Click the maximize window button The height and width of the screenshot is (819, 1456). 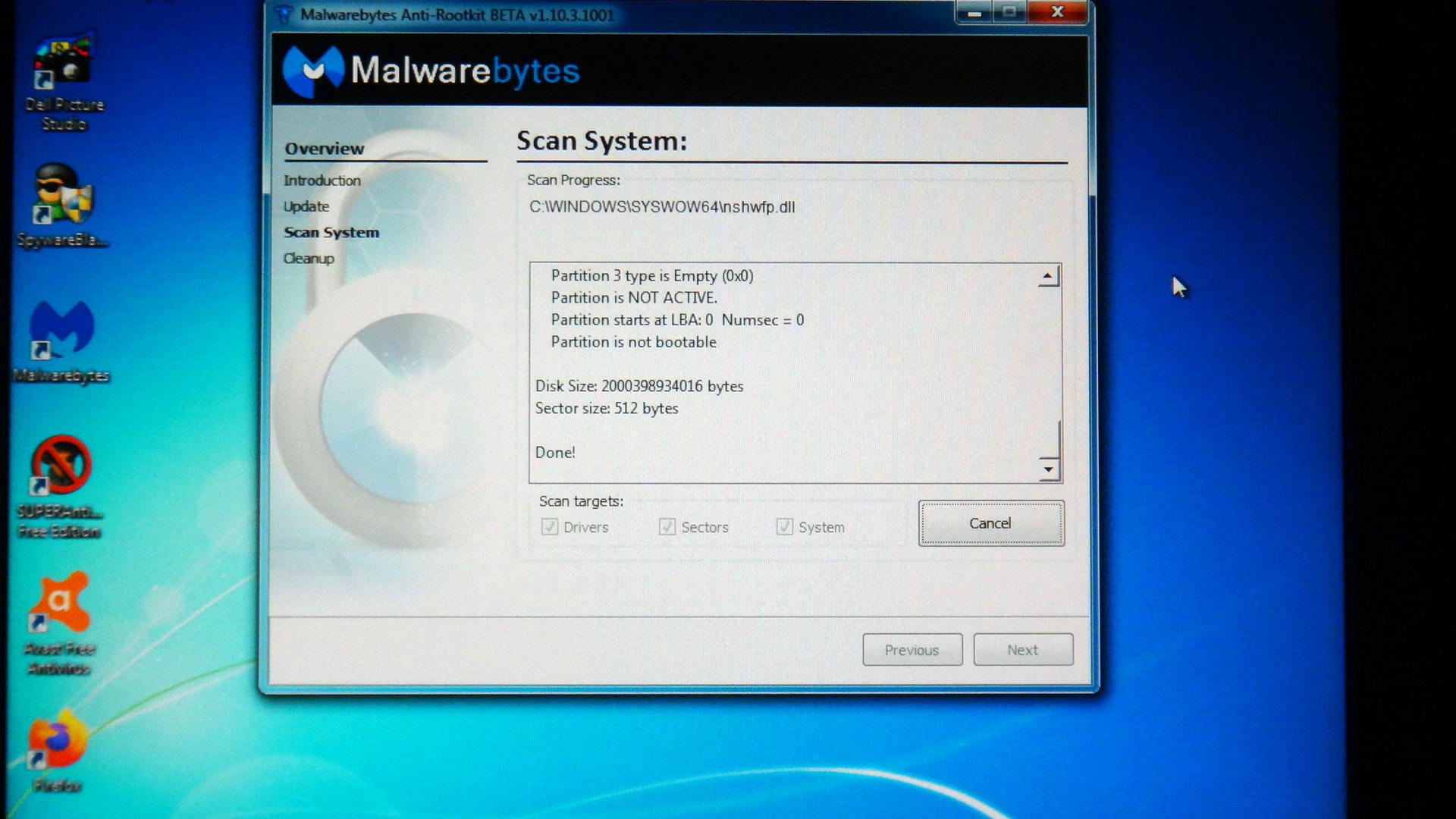1009,12
